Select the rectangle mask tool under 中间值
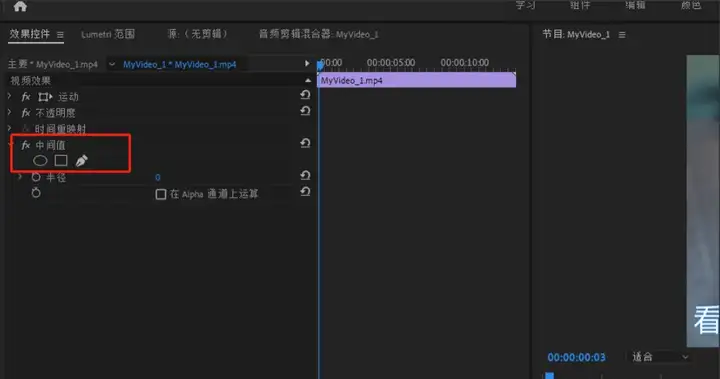The image size is (720, 379). [x=61, y=160]
